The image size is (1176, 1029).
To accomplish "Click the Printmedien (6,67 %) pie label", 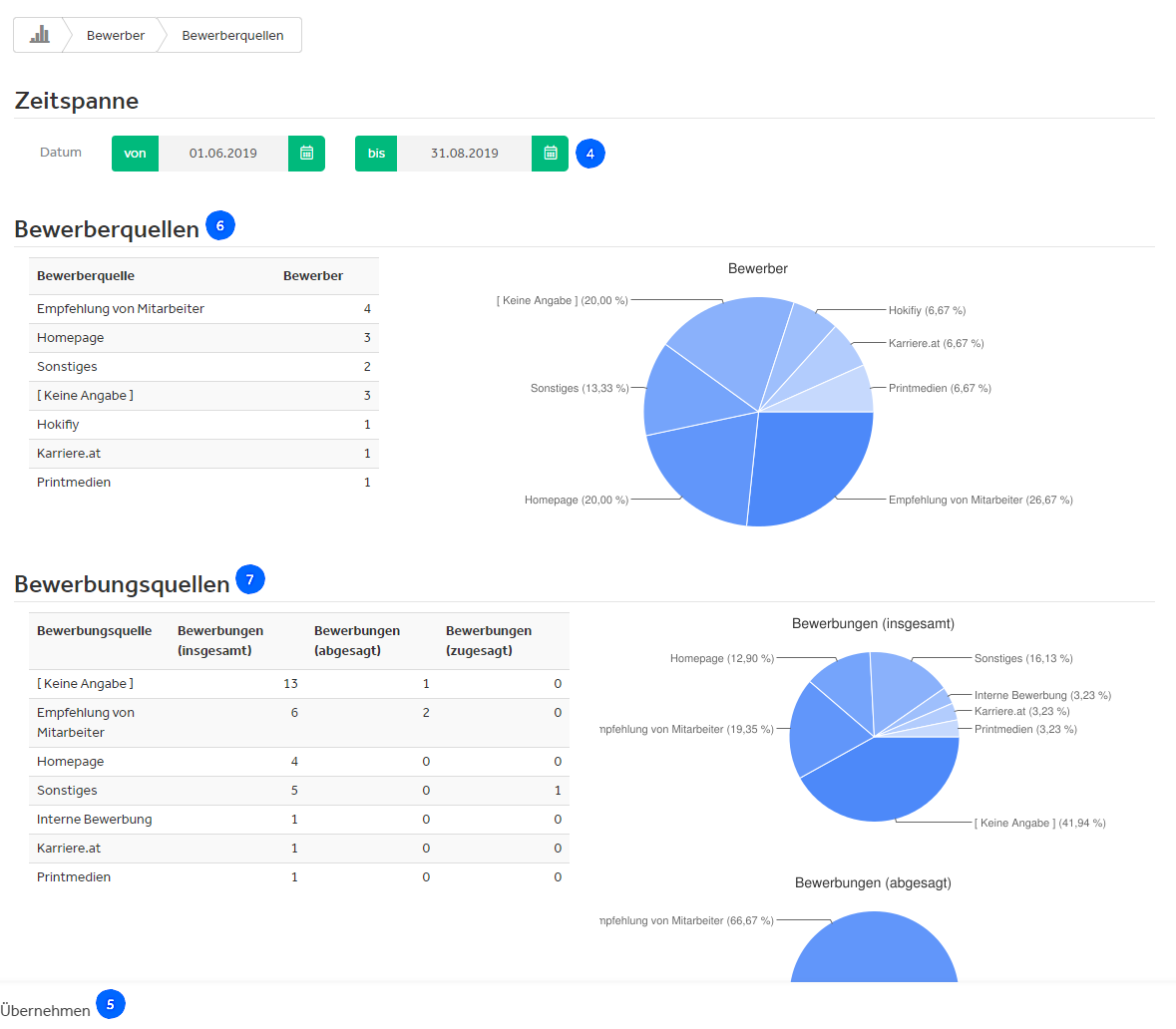I will pos(940,389).
